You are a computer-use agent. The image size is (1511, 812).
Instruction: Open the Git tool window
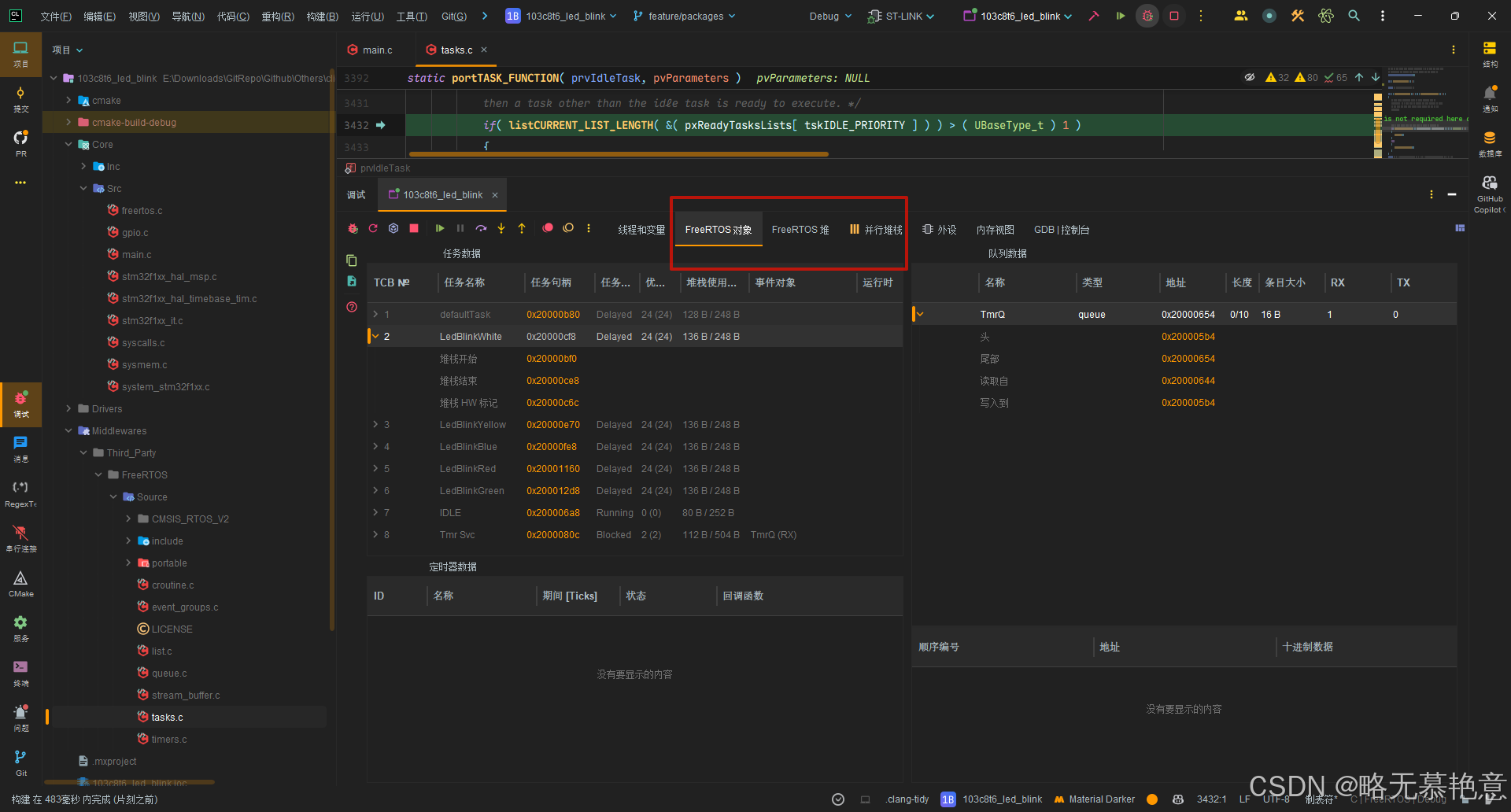[20, 763]
